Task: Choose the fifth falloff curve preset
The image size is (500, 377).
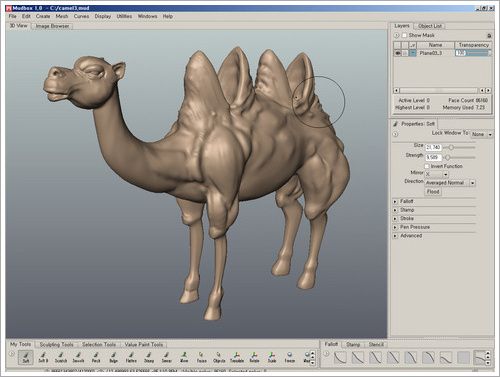Action: (x=411, y=357)
